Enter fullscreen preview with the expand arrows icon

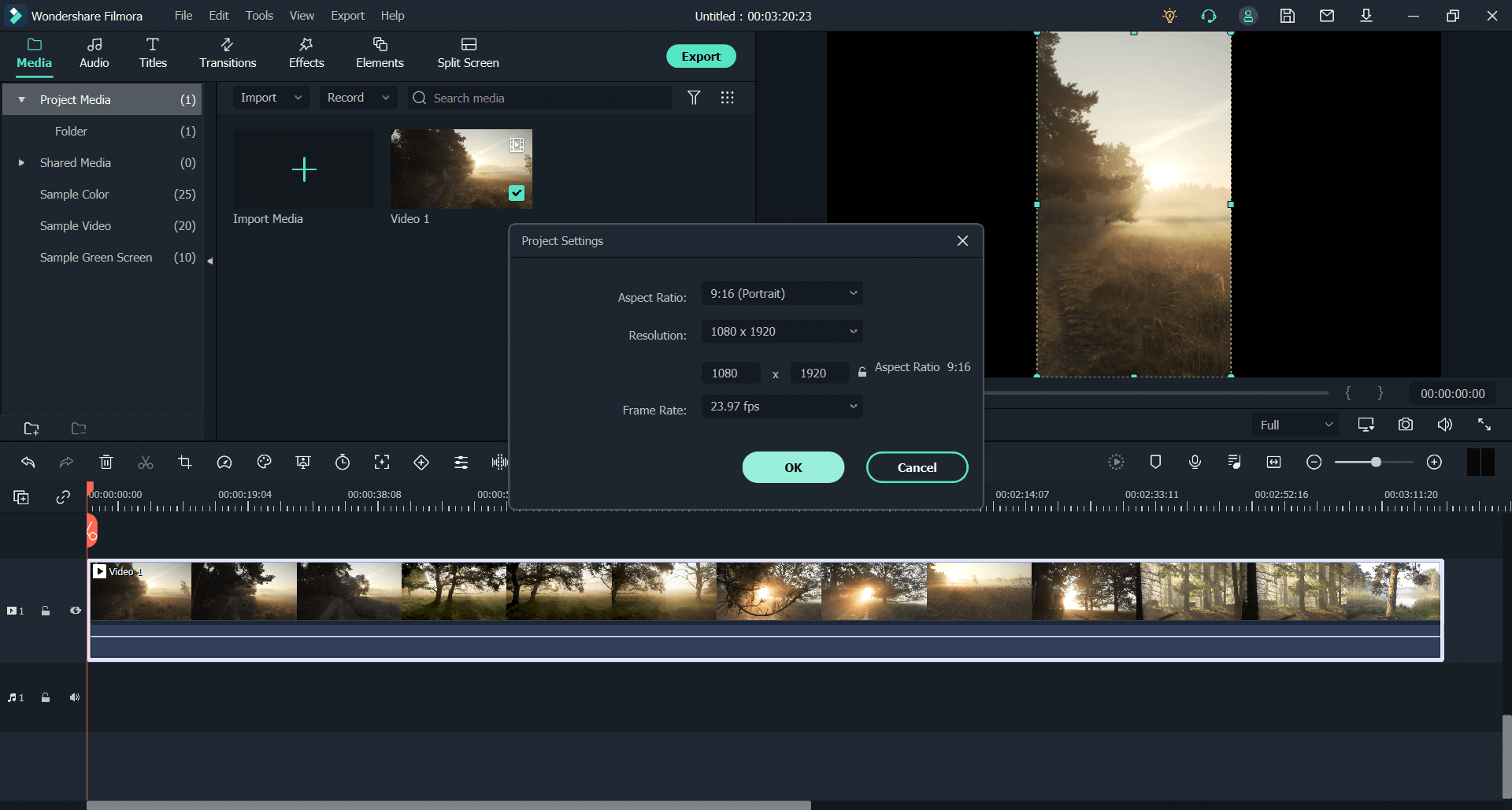pyautogui.click(x=1484, y=425)
